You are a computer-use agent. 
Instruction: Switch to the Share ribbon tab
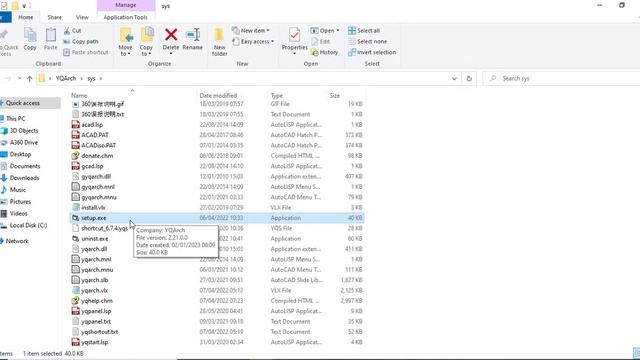[54, 17]
